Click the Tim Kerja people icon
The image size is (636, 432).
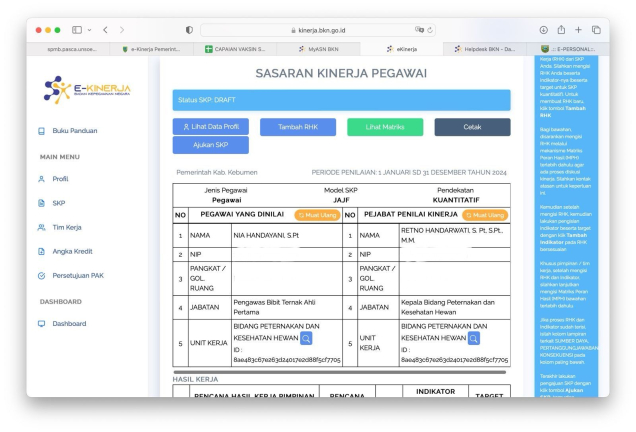[x=41, y=227]
